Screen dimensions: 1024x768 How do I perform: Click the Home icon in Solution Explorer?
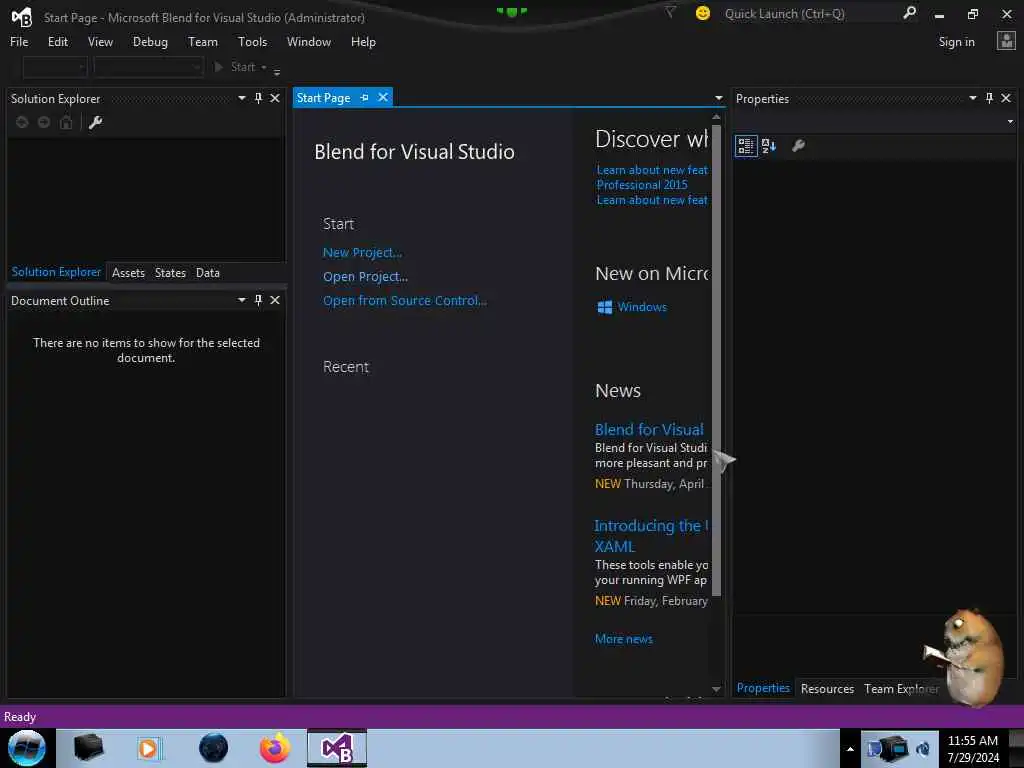click(x=66, y=122)
